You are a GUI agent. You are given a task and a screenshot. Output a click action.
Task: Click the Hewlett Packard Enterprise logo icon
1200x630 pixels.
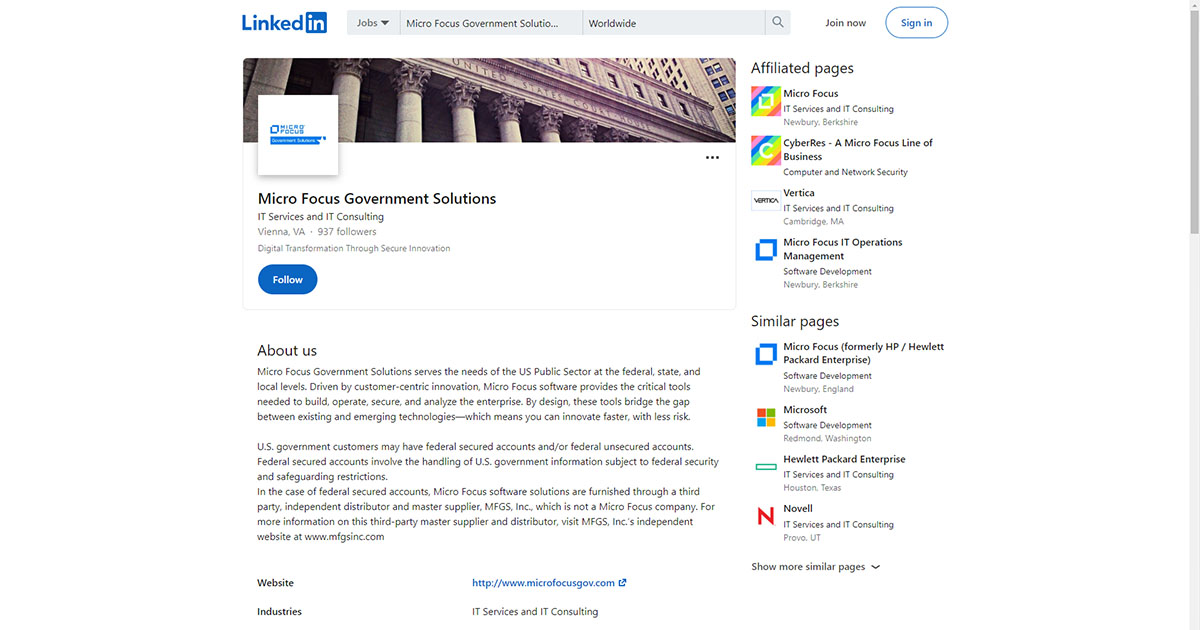click(766, 467)
